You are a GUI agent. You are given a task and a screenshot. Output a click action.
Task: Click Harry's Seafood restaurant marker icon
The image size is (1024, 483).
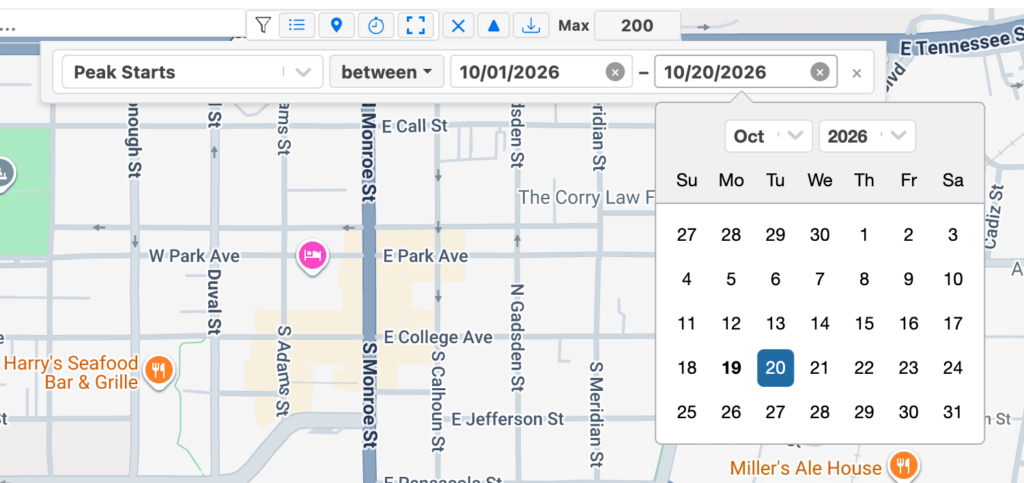click(159, 370)
